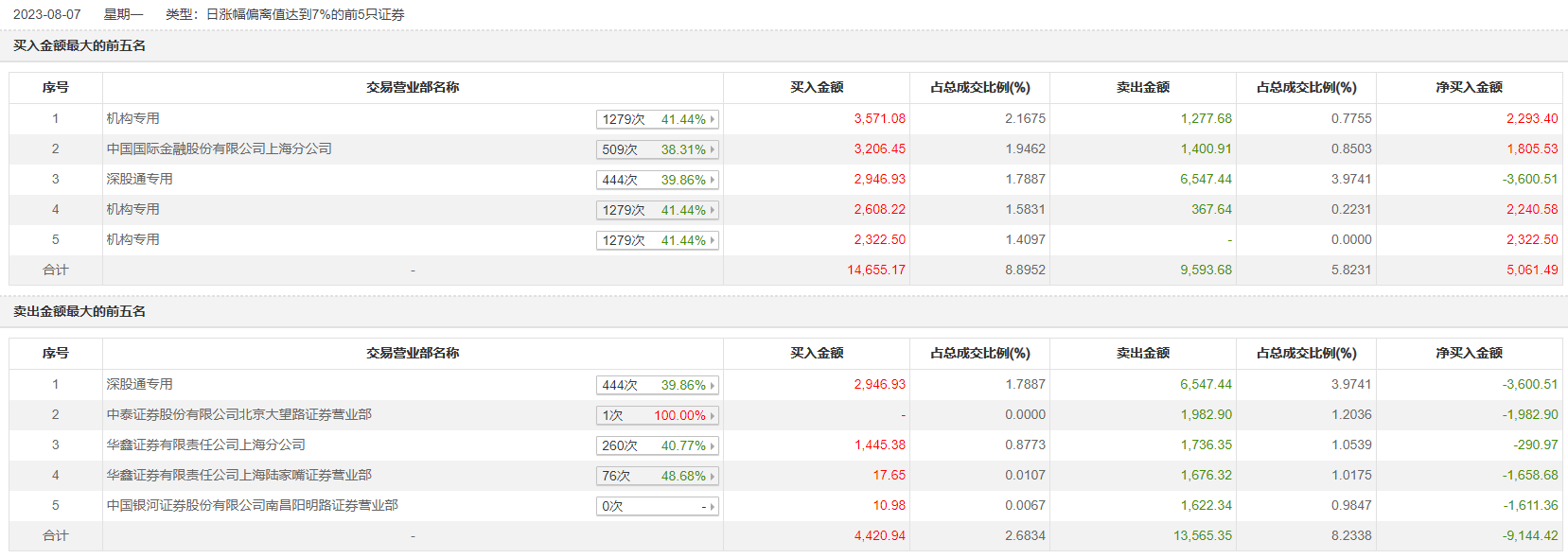Open 中国银河证券股份有限公司南昌阳明路证券营业部 link
1568x558 pixels.
pos(252,505)
